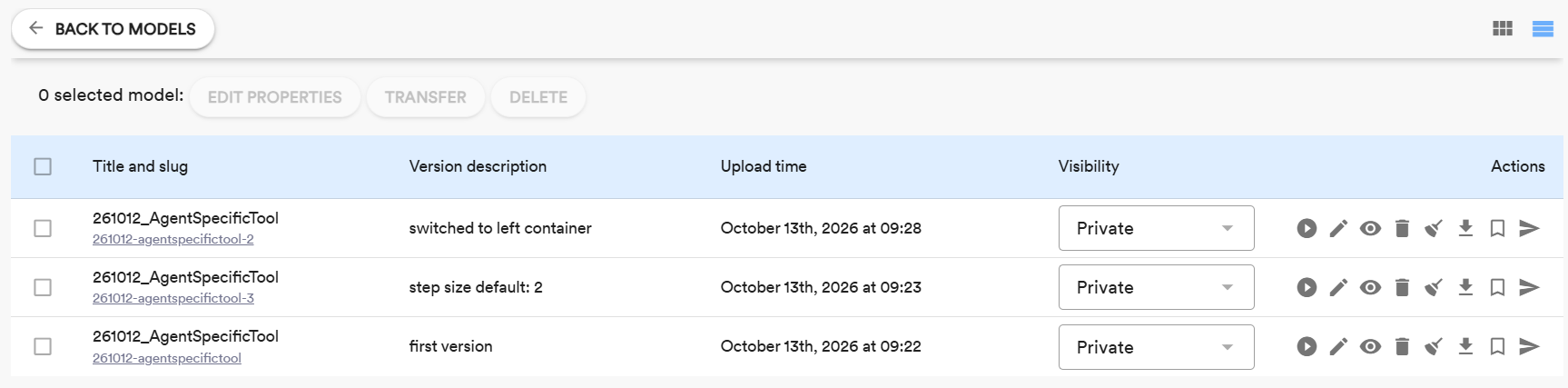Click the broom clean-up icon for 'first version'
Screen dimensions: 1568x388
tap(1434, 346)
